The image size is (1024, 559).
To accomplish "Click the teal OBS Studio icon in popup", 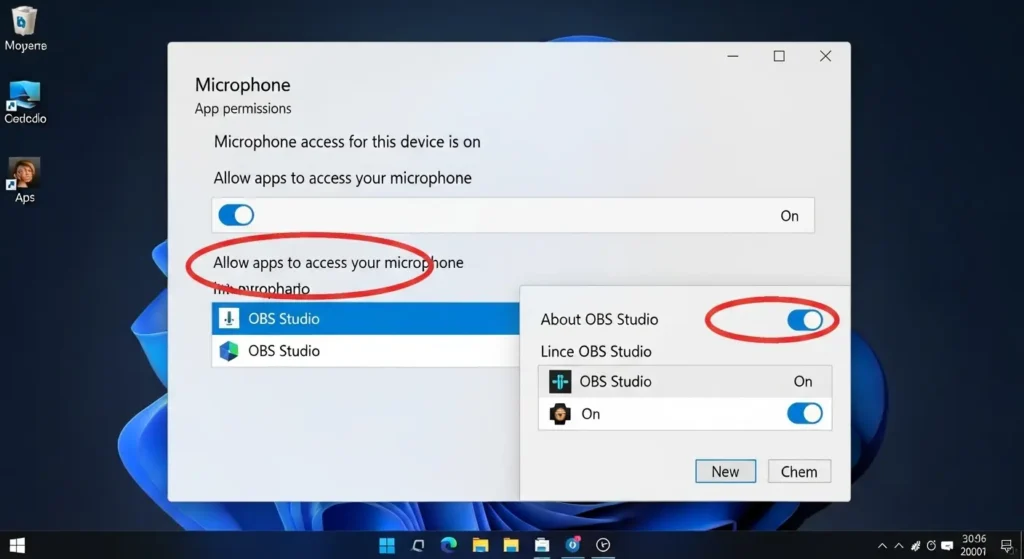I will tap(560, 381).
